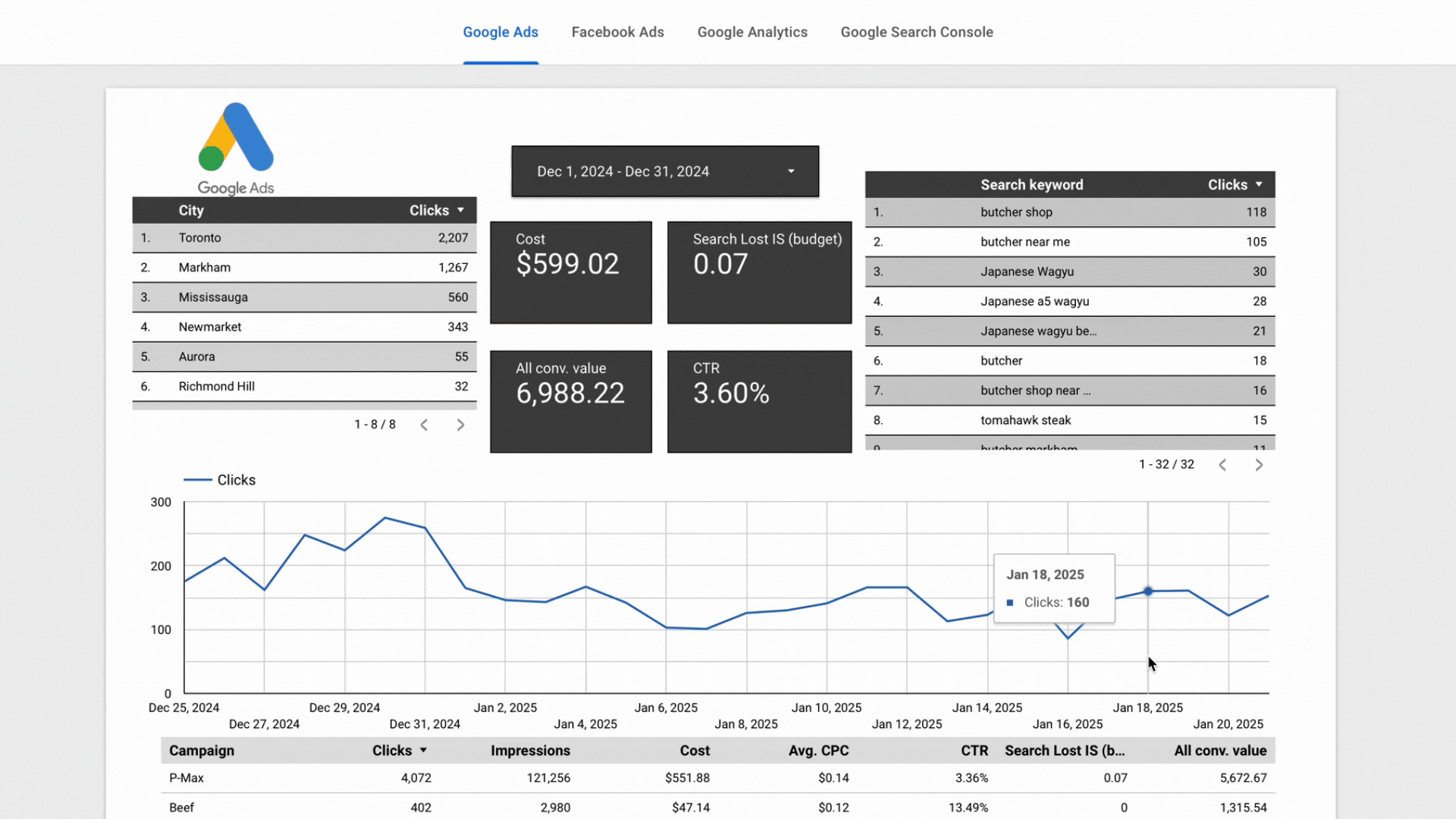The height and width of the screenshot is (819, 1456).
Task: Sort by City column header
Action: click(191, 210)
